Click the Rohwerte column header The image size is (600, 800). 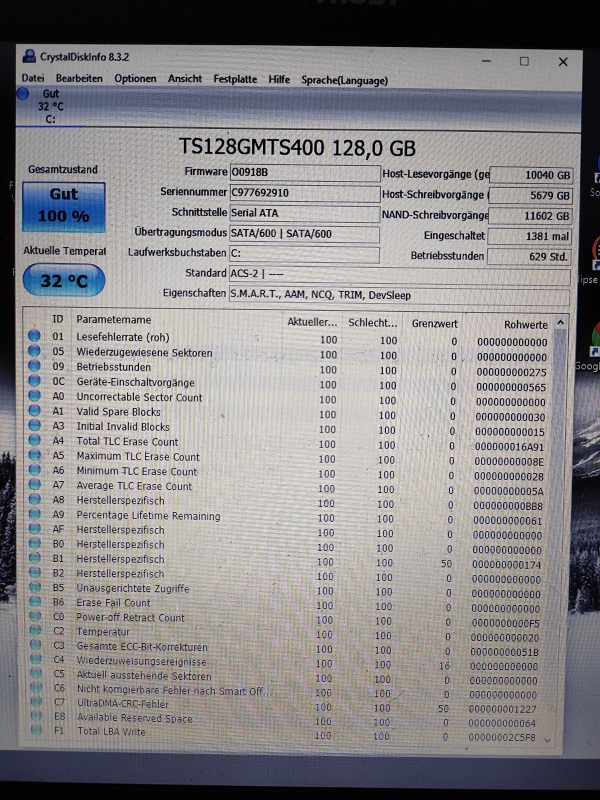click(x=526, y=324)
